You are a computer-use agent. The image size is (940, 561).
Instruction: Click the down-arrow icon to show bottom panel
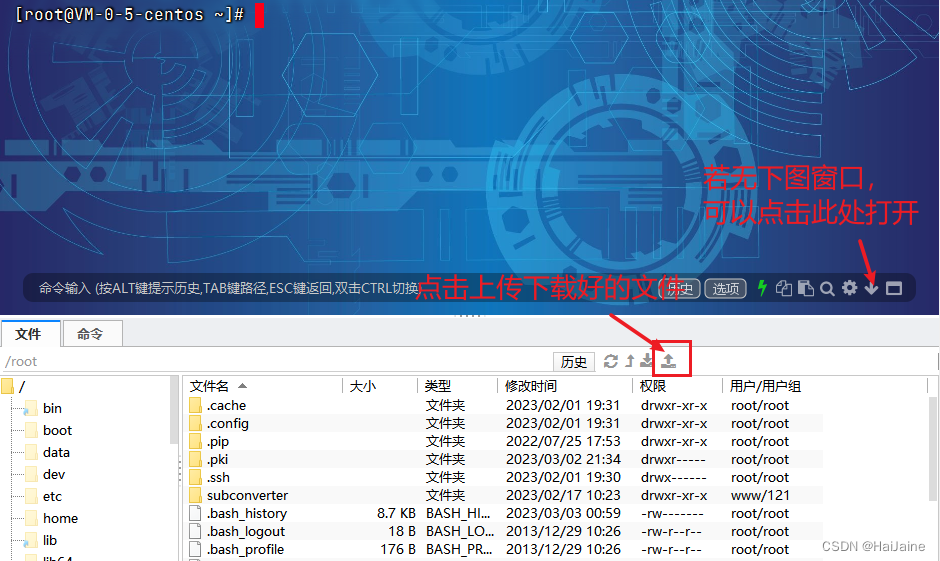[x=871, y=288]
